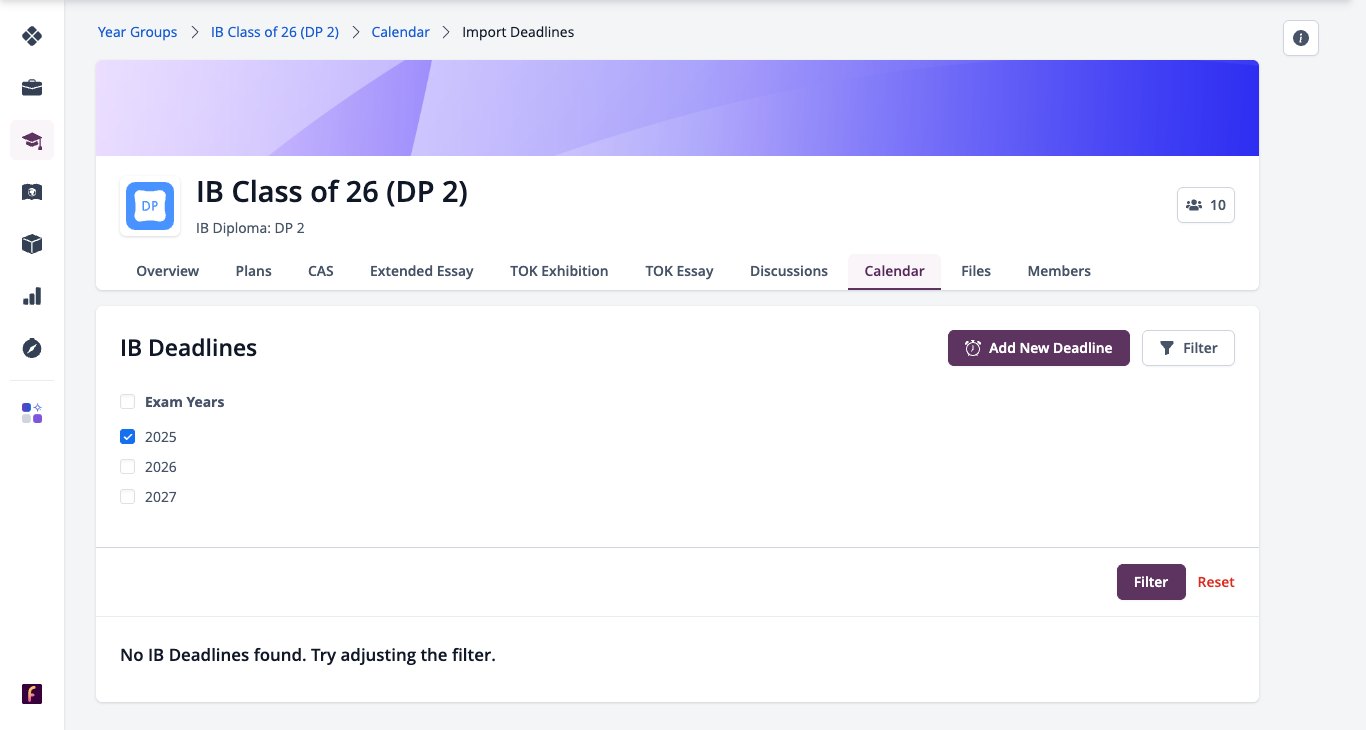Check the 2027 exam year checkbox
This screenshot has width=1366, height=730.
click(x=127, y=497)
